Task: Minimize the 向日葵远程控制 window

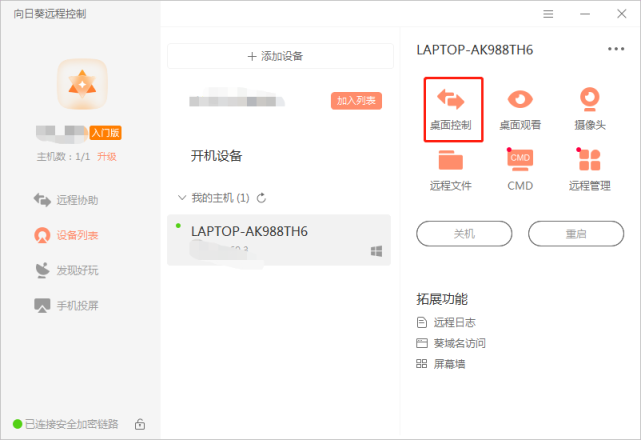Action: point(585,14)
